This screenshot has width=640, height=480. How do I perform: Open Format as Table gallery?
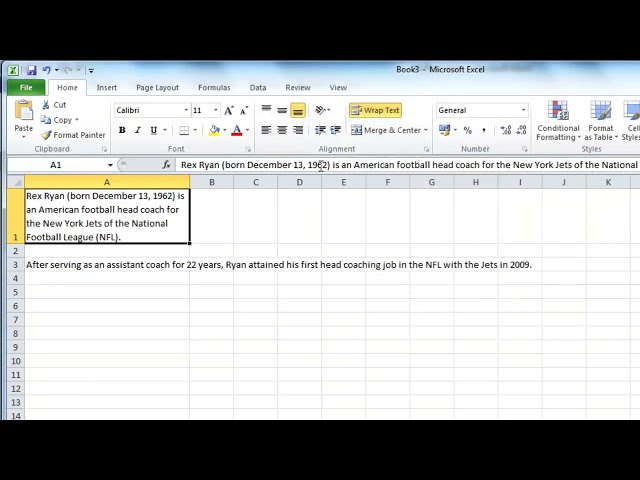click(601, 121)
